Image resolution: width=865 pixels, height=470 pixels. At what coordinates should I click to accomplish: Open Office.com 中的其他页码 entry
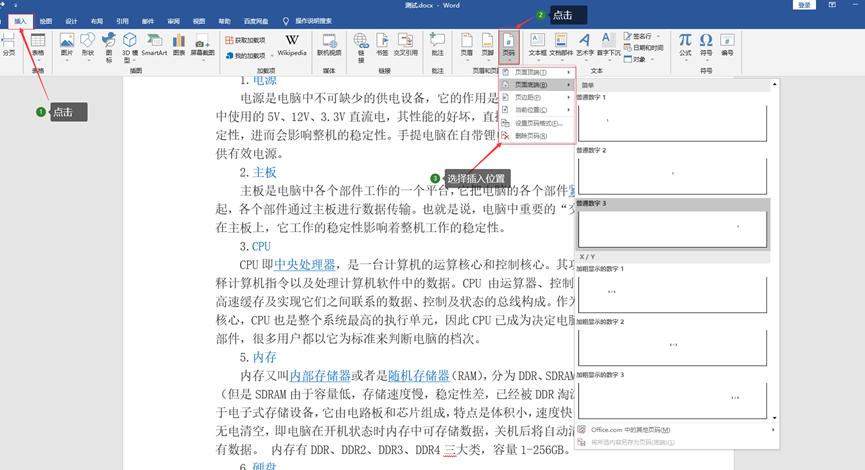pyautogui.click(x=676, y=430)
